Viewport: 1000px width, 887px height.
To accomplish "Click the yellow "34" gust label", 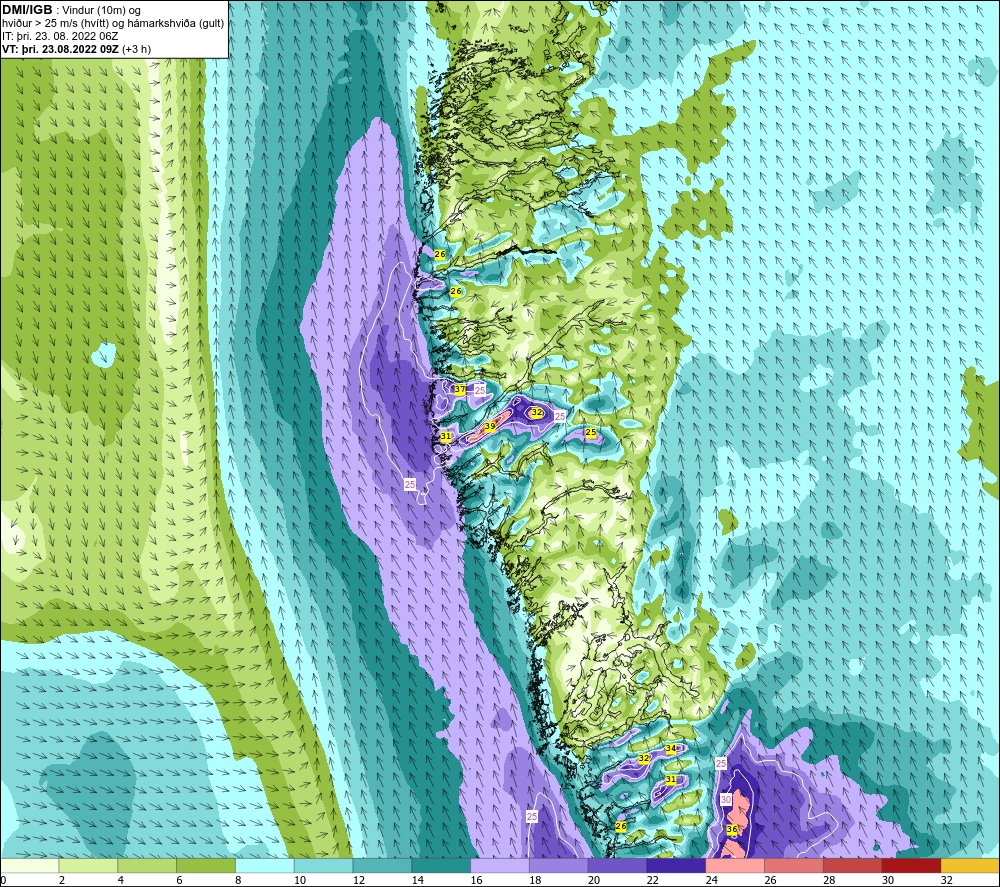I will pyautogui.click(x=670, y=749).
